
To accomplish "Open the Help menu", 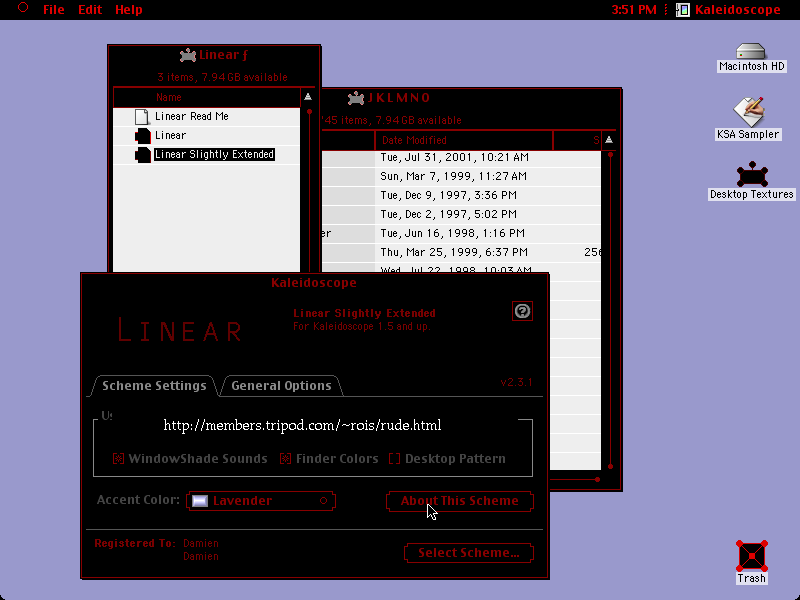I will click(129, 10).
